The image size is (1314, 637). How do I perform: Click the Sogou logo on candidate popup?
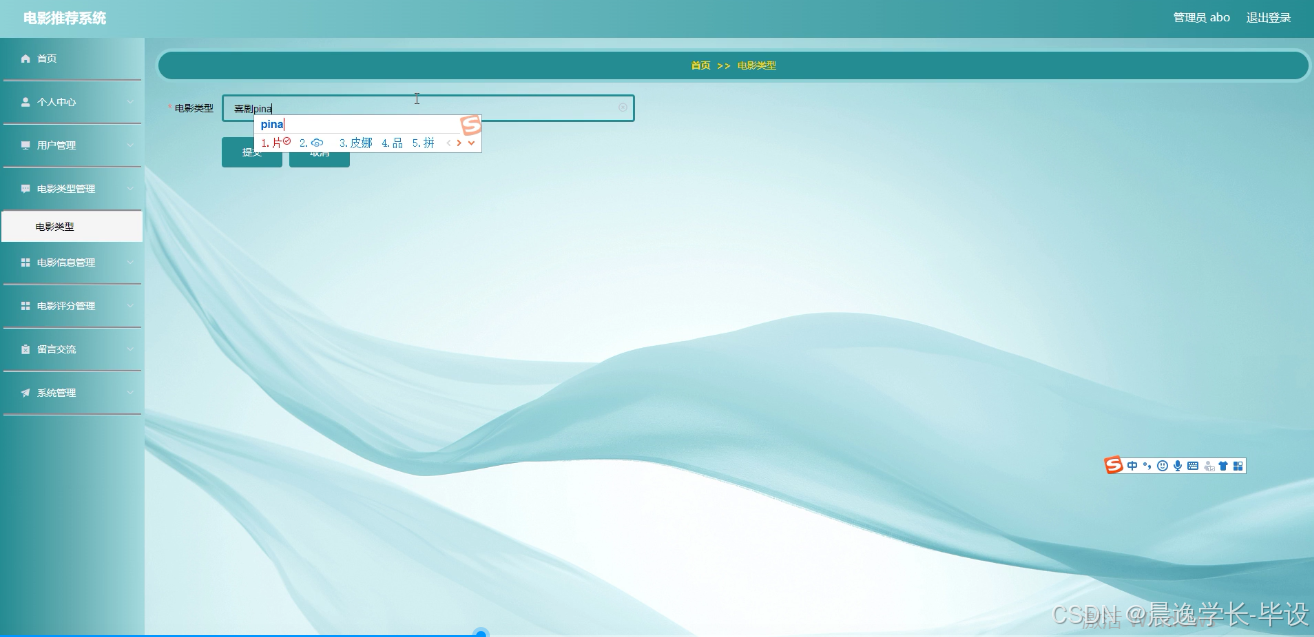point(470,125)
